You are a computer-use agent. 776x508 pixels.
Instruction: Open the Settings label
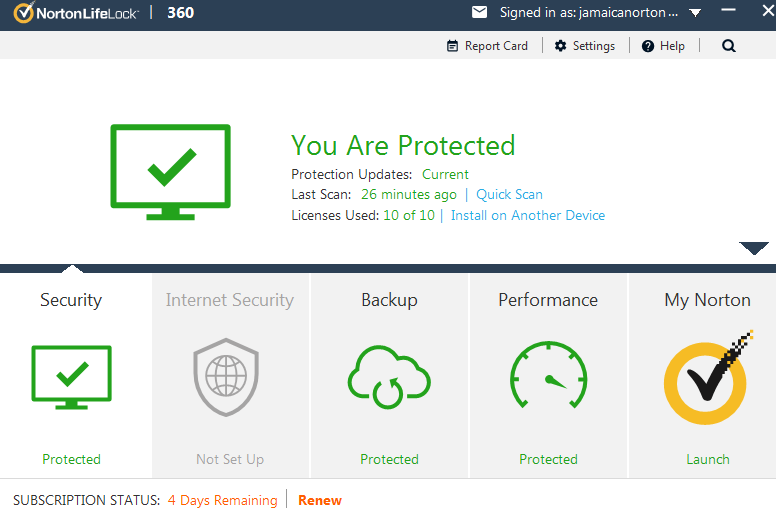[x=593, y=46]
